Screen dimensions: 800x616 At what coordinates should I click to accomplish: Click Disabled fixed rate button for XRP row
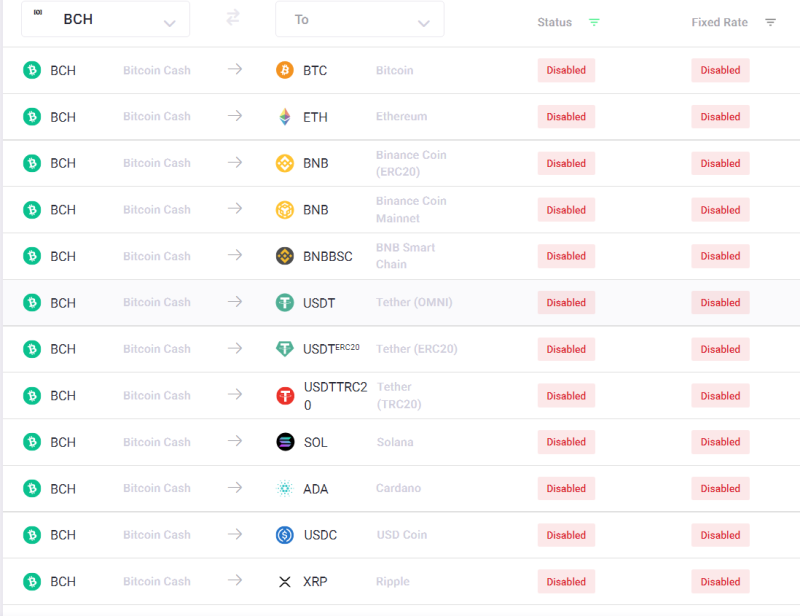click(x=720, y=582)
